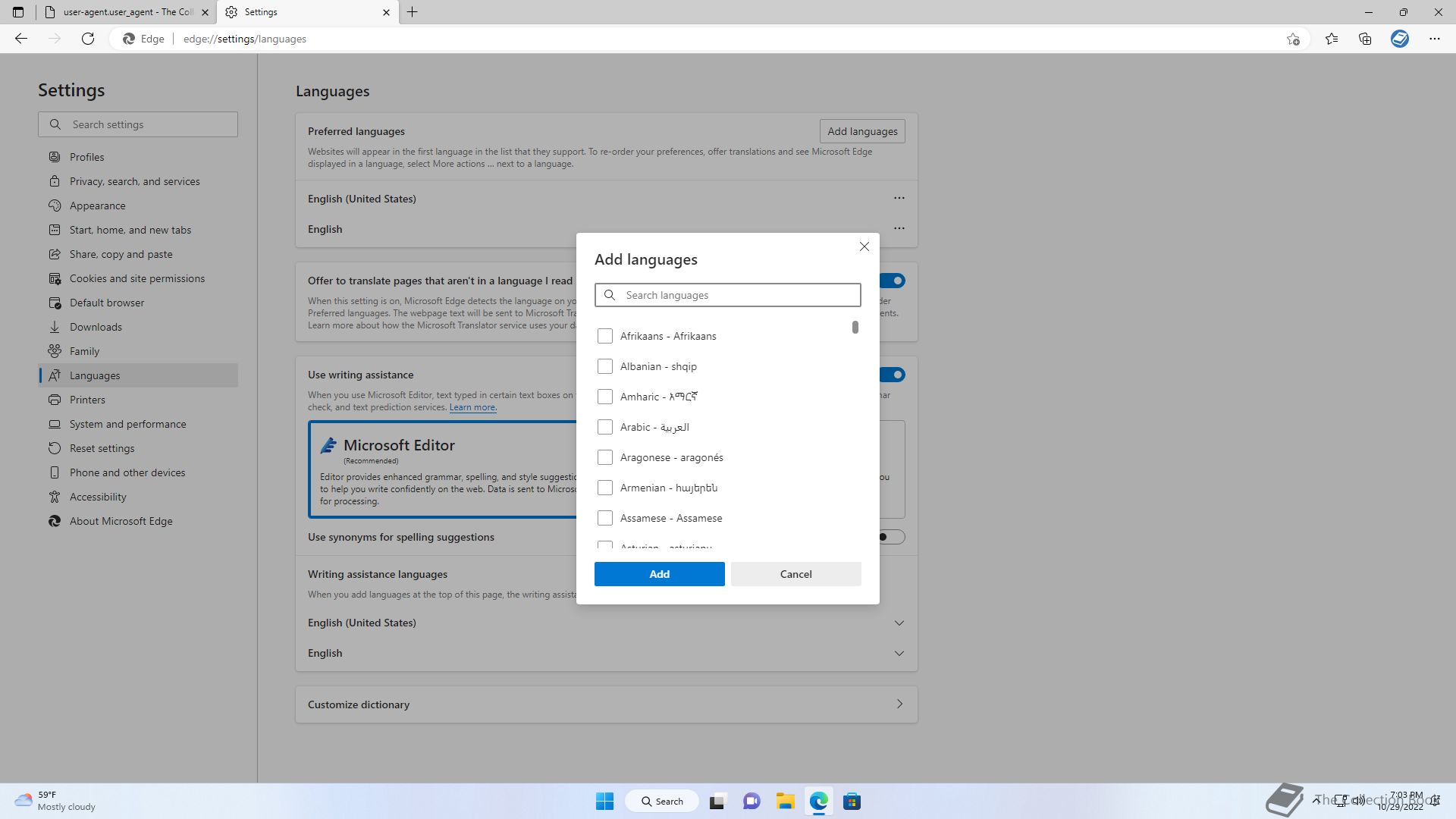This screenshot has width=1456, height=819.
Task: Open Microsoft Store from taskbar
Action: [x=852, y=801]
